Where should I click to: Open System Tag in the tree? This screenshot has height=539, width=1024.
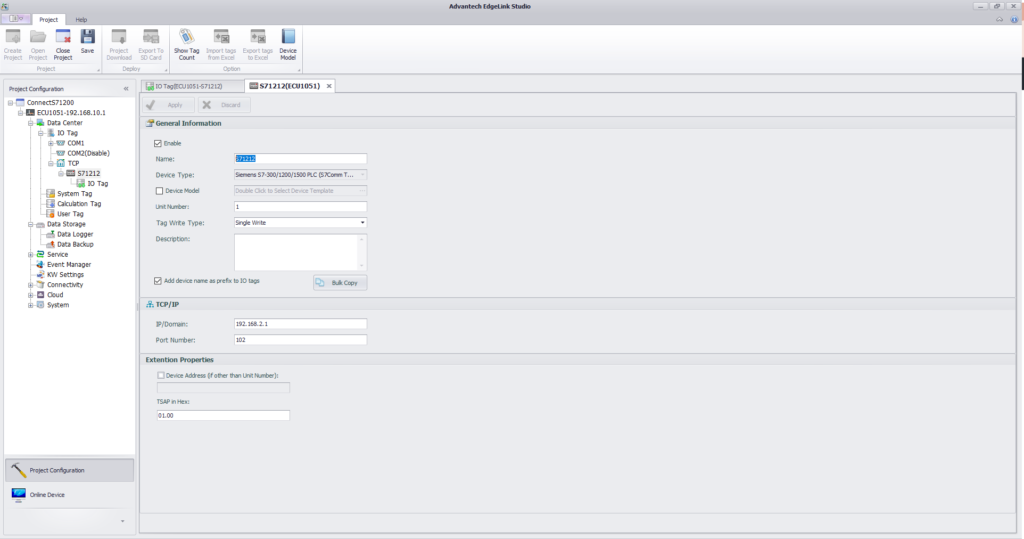(x=74, y=193)
